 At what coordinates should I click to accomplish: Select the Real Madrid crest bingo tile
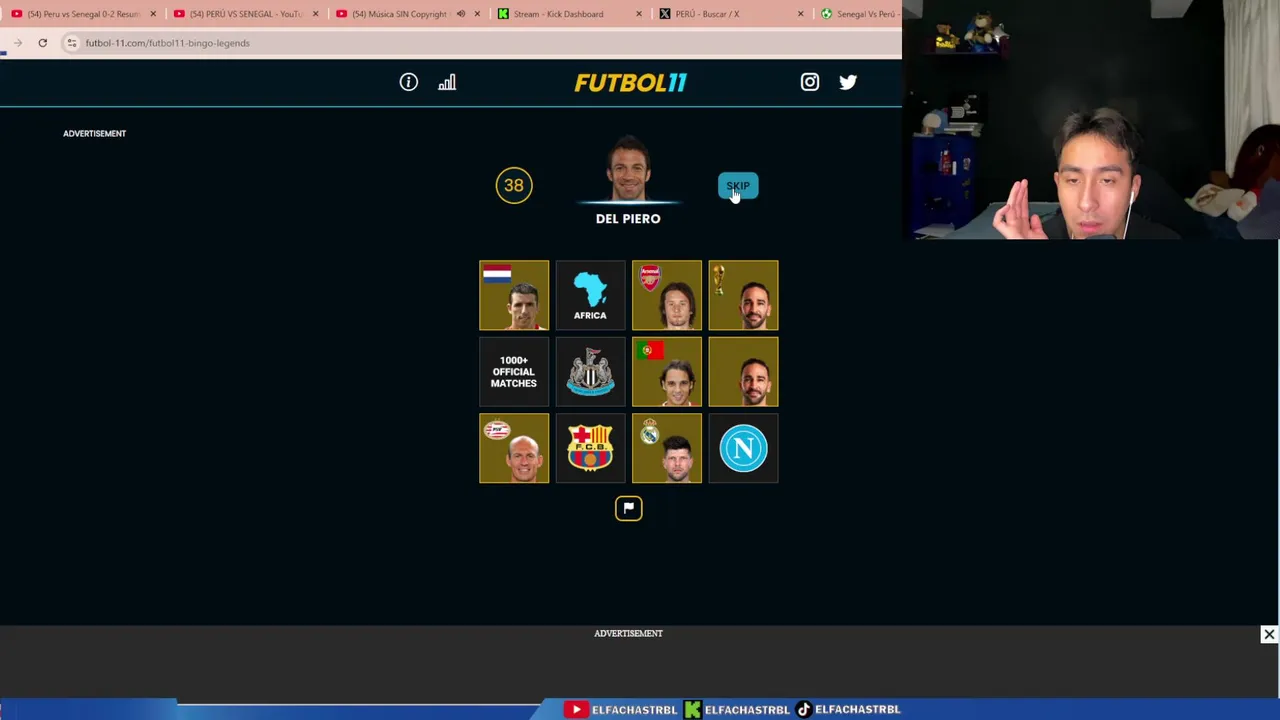667,448
